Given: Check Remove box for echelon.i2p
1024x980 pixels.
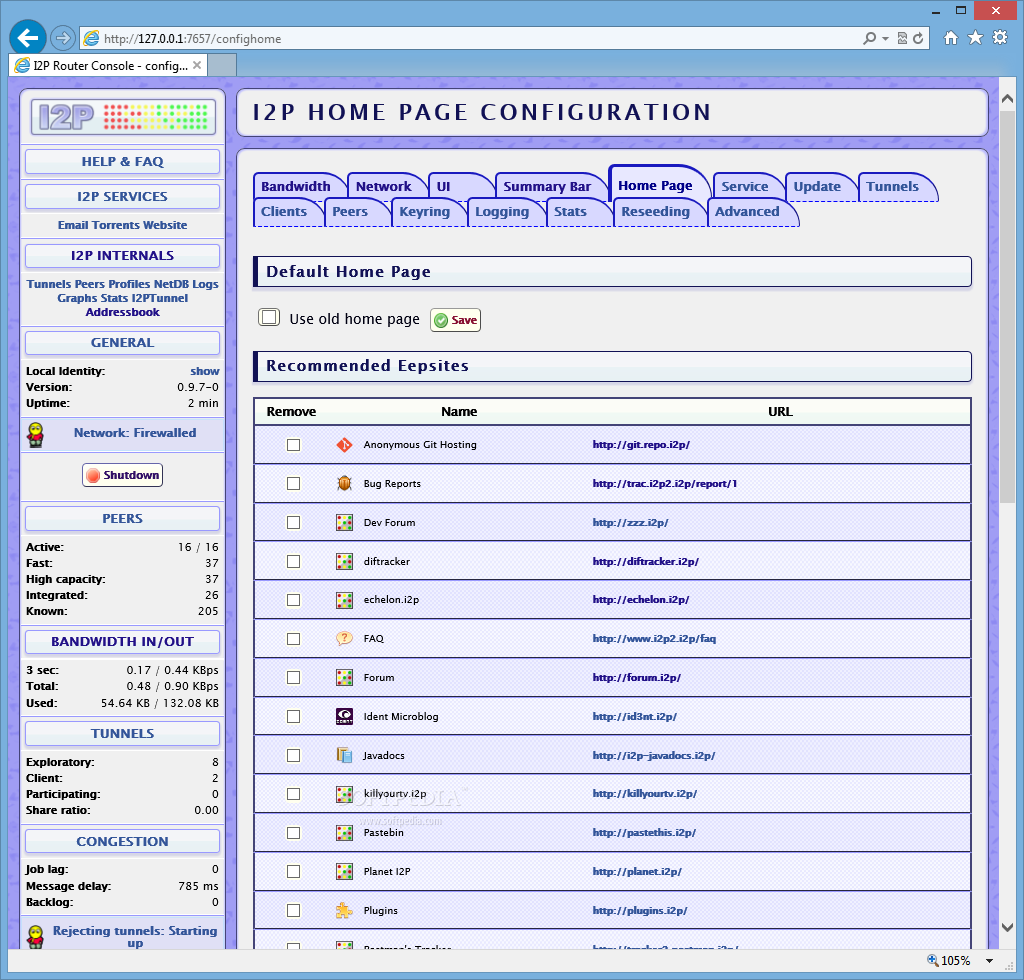Looking at the screenshot, I should point(294,600).
